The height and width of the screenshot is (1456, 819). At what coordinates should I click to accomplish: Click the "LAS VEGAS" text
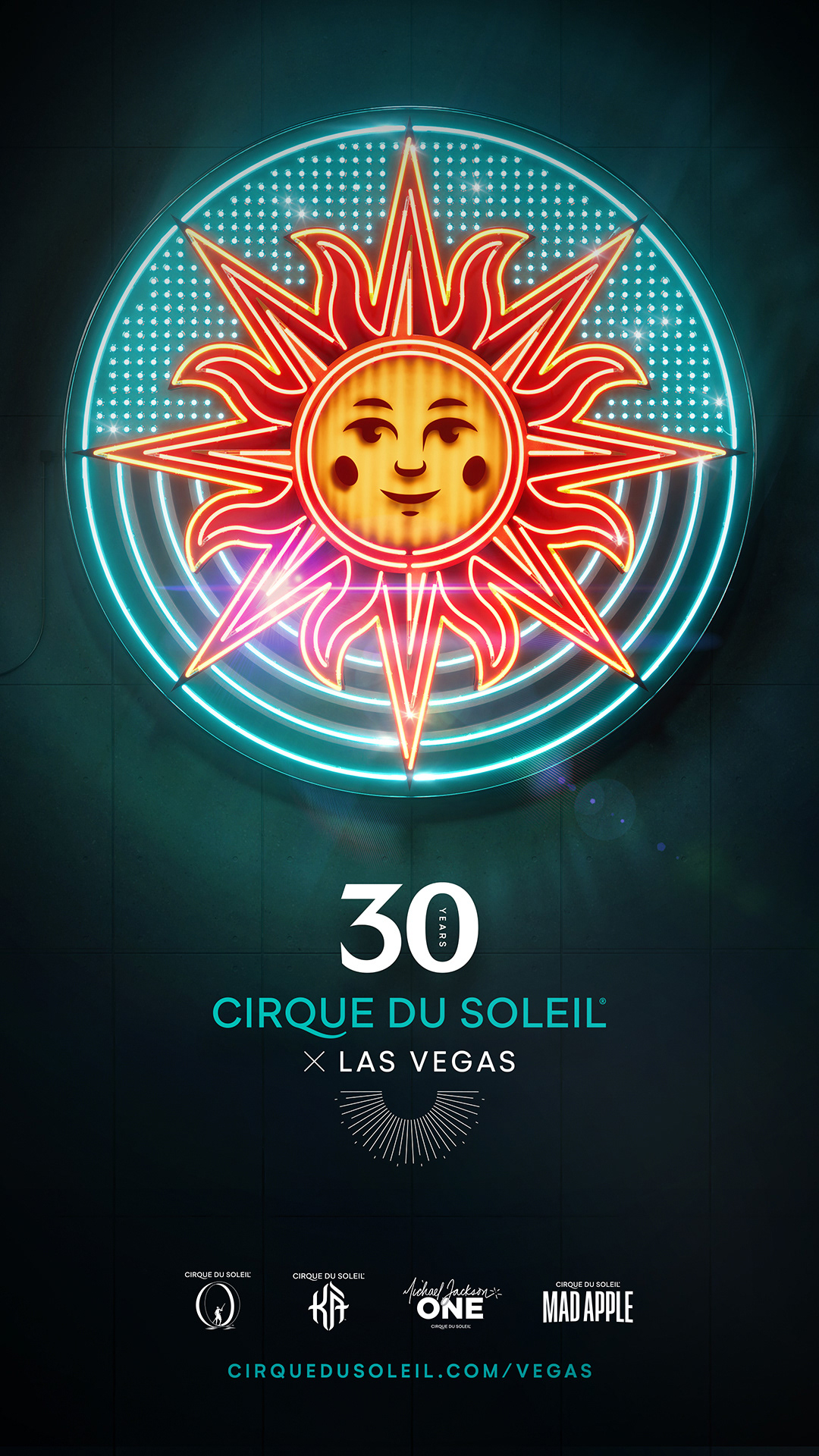click(427, 1062)
